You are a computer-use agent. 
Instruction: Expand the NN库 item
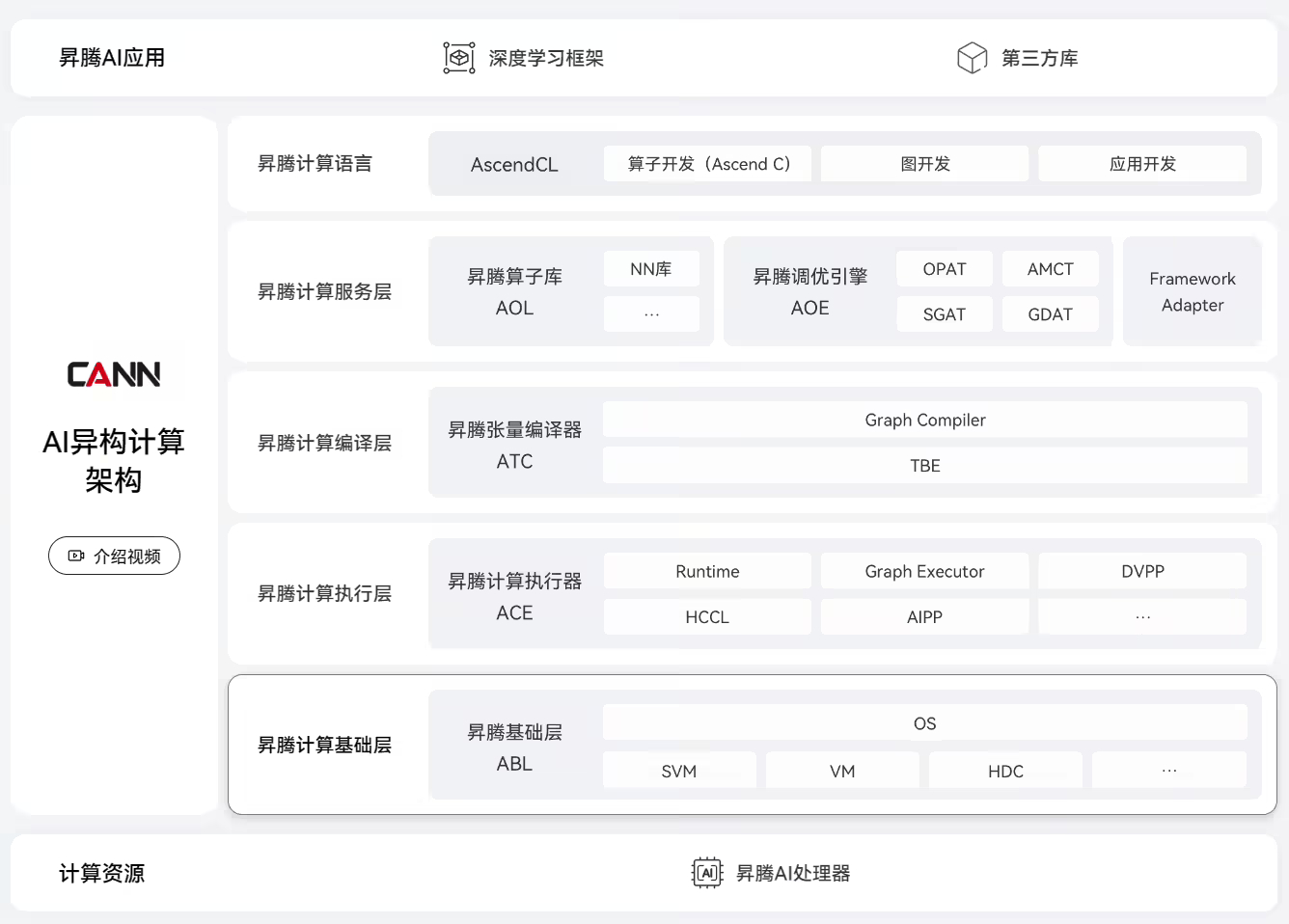coord(651,268)
